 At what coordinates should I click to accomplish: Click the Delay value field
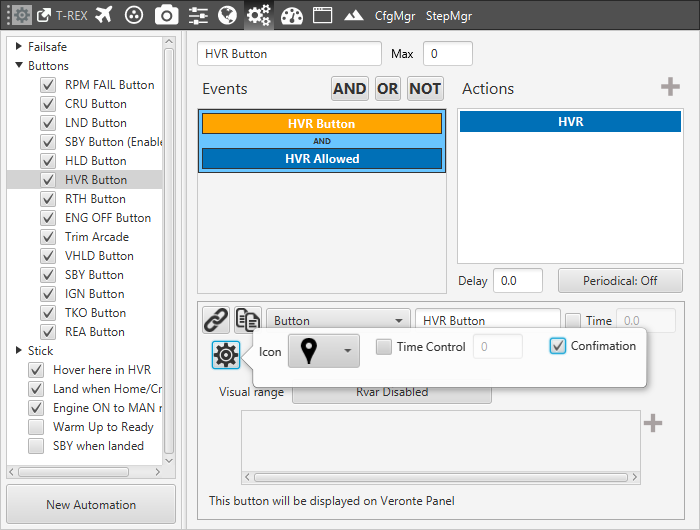click(x=518, y=280)
